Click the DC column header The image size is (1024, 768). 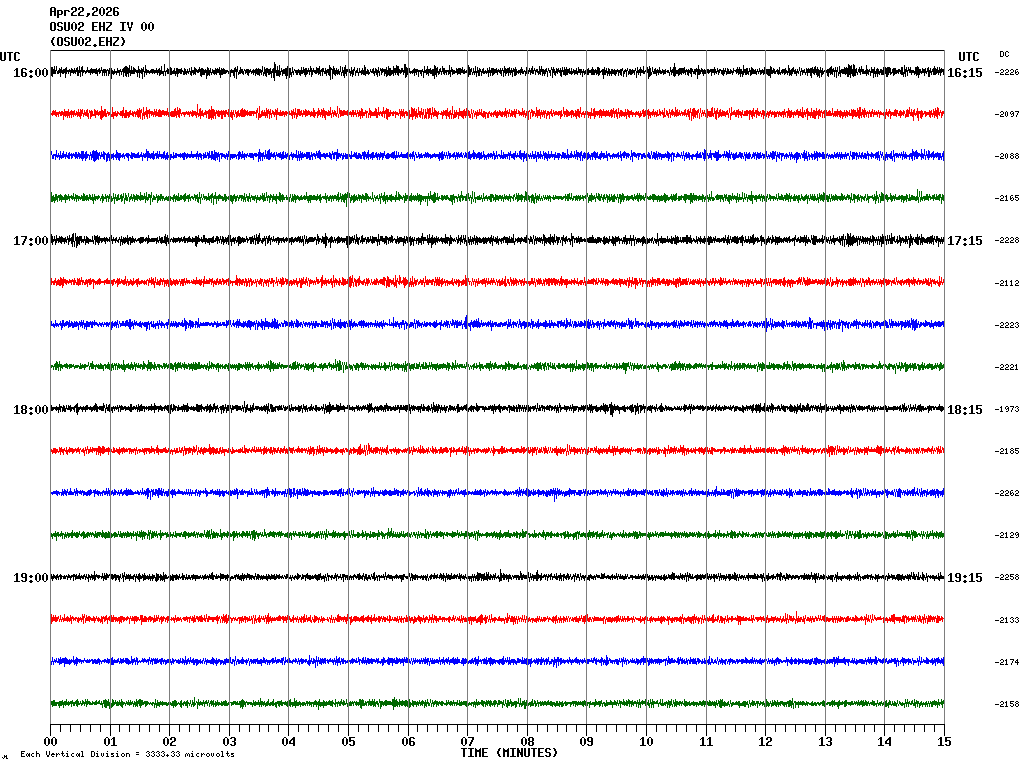click(x=1004, y=54)
